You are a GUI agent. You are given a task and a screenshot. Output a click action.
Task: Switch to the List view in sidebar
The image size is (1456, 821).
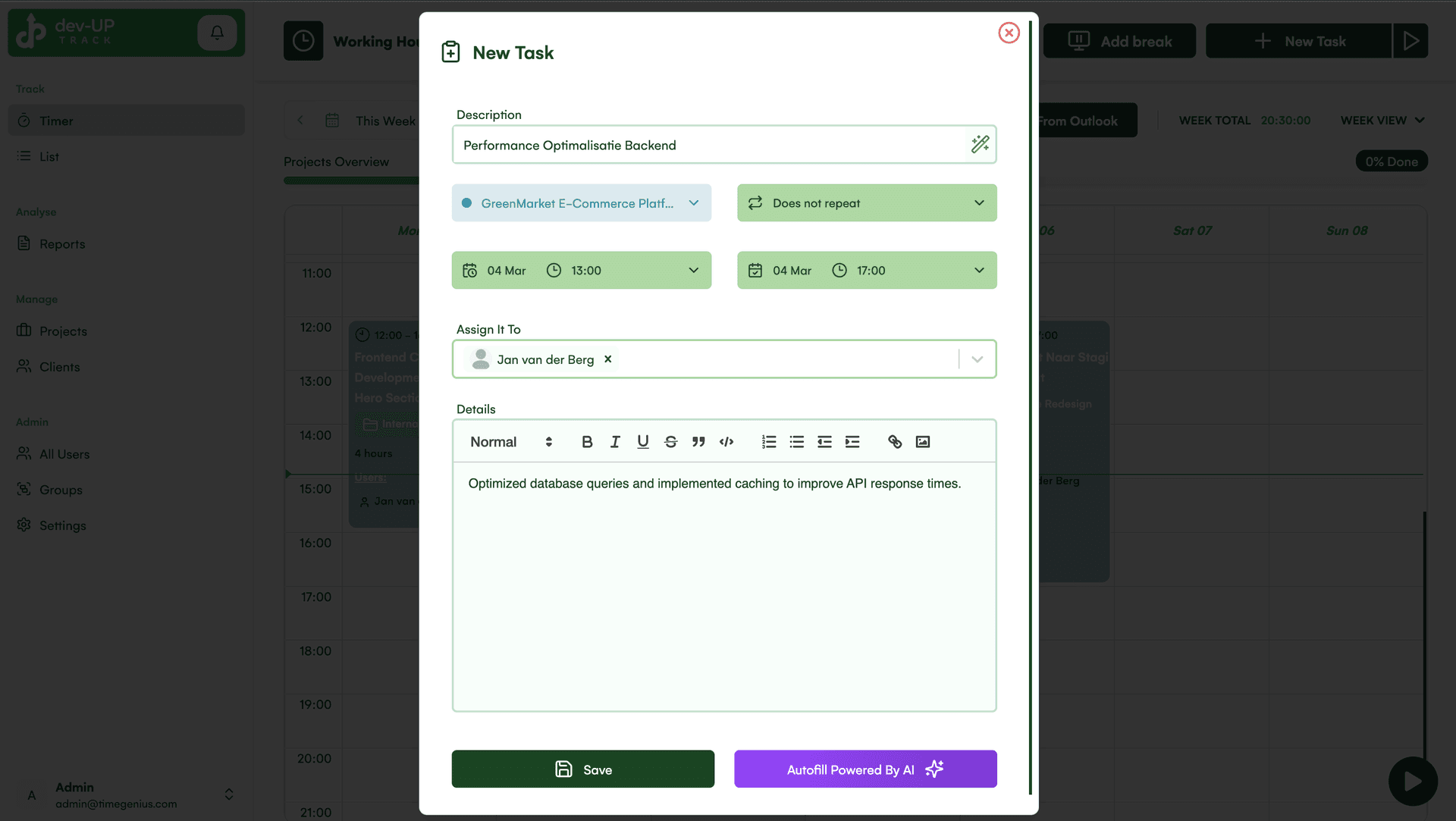(49, 156)
